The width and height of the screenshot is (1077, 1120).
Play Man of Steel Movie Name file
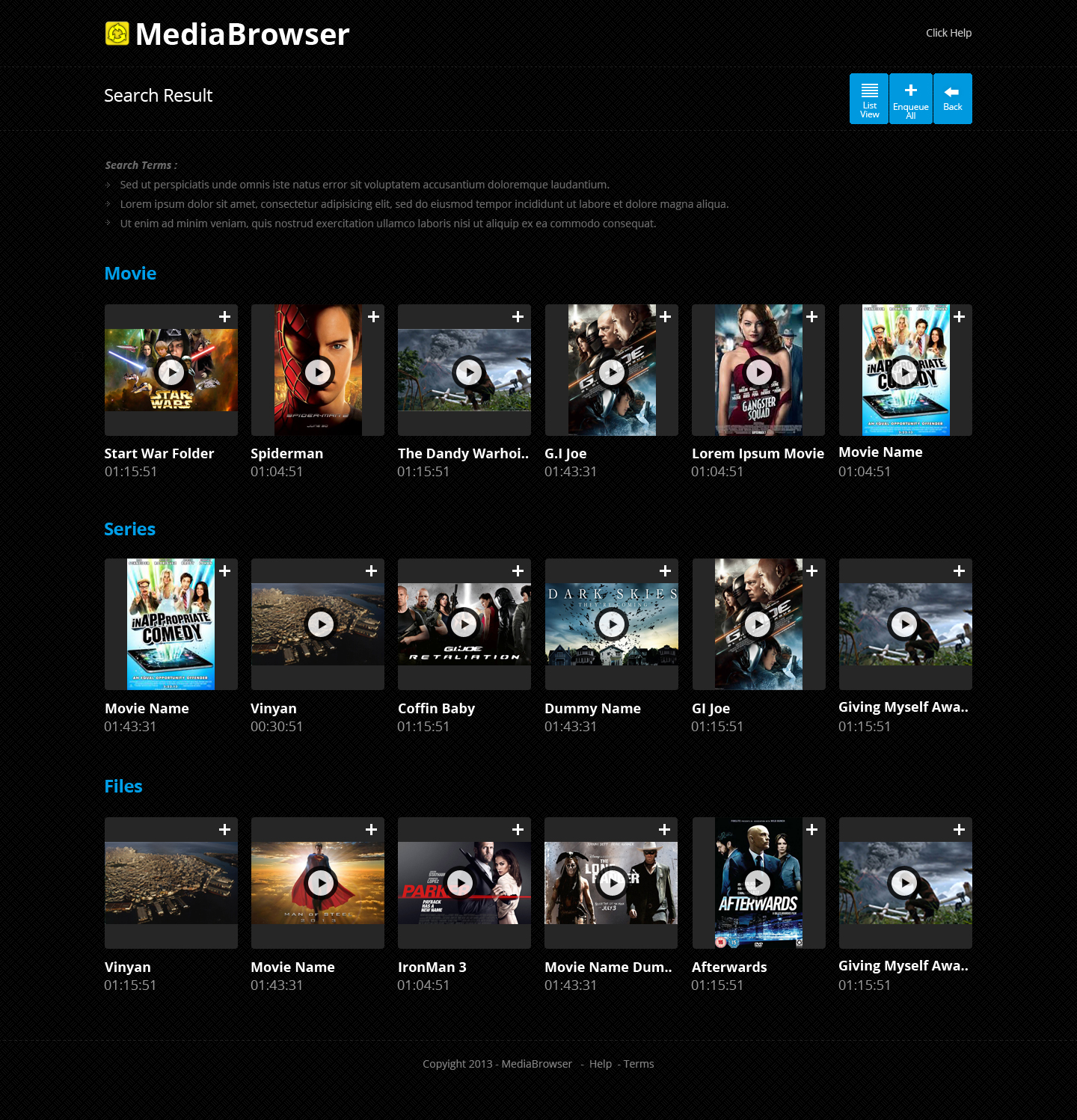(x=321, y=883)
